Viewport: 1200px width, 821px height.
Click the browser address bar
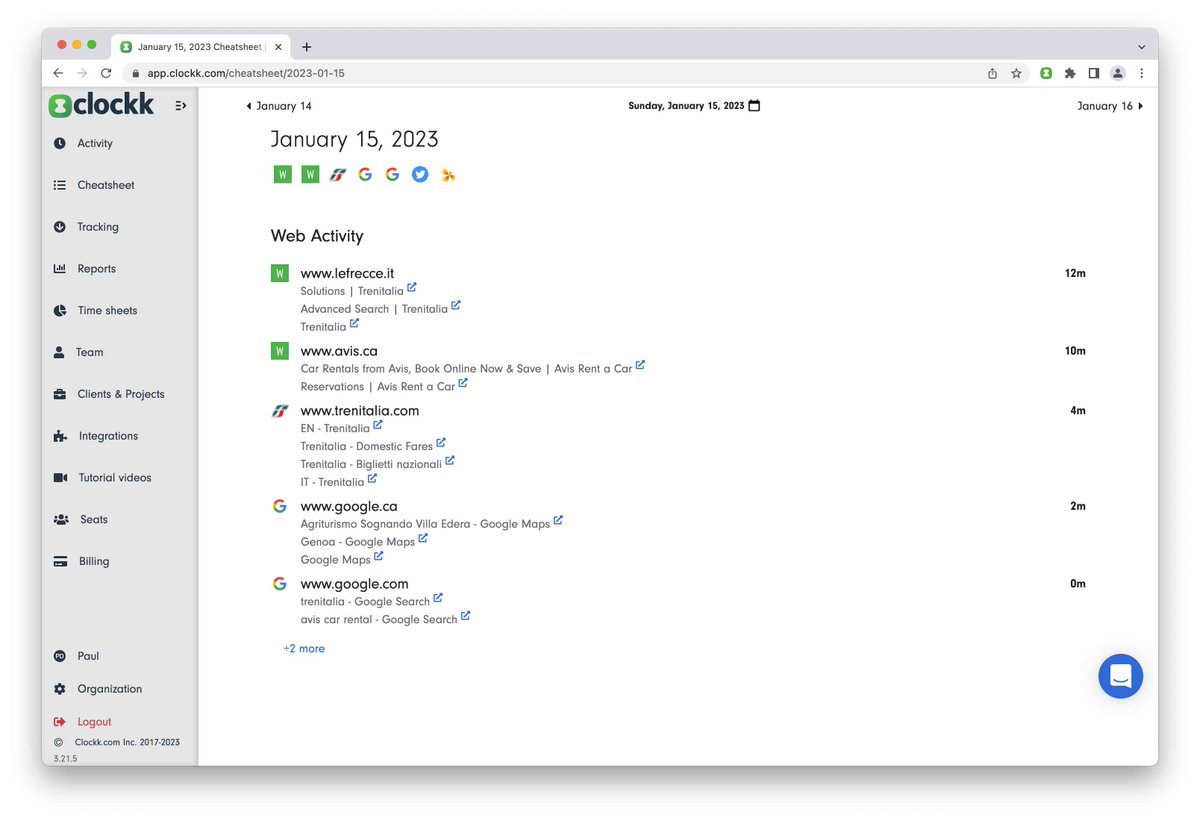[550, 73]
